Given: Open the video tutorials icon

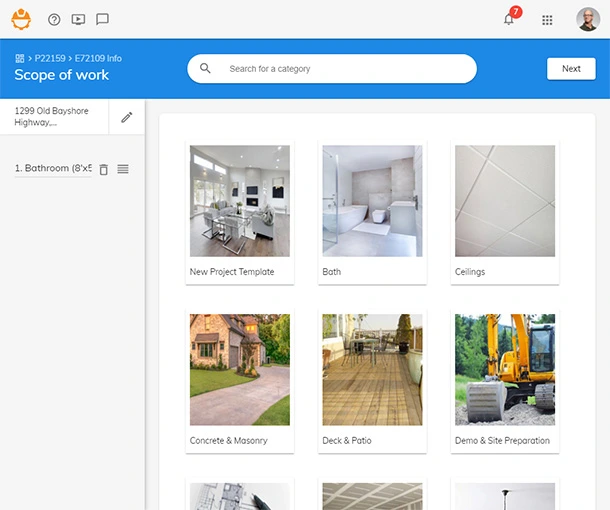Looking at the screenshot, I should click(x=78, y=19).
